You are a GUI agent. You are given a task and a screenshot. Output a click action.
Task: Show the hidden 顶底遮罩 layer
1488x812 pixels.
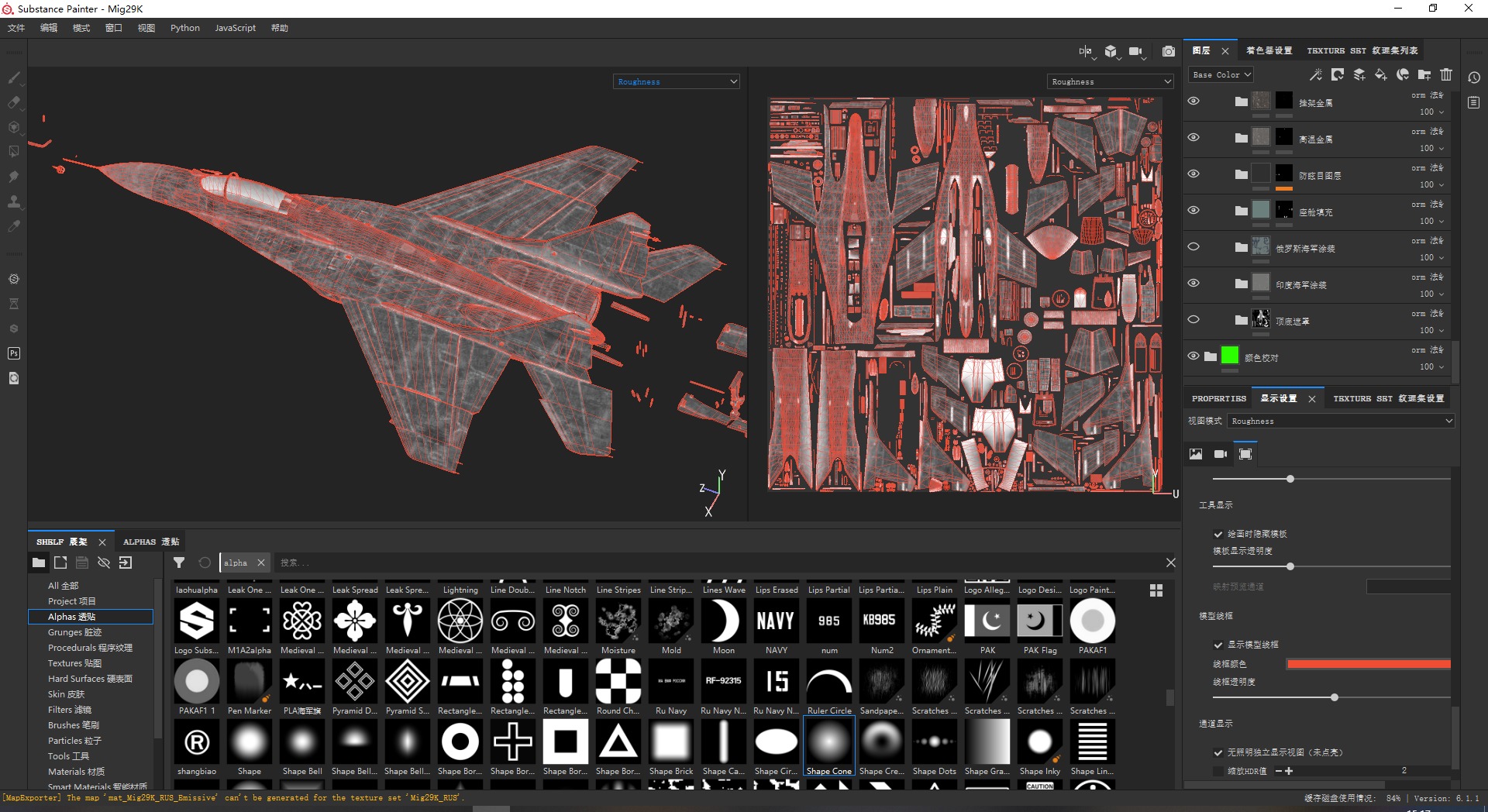click(x=1193, y=319)
